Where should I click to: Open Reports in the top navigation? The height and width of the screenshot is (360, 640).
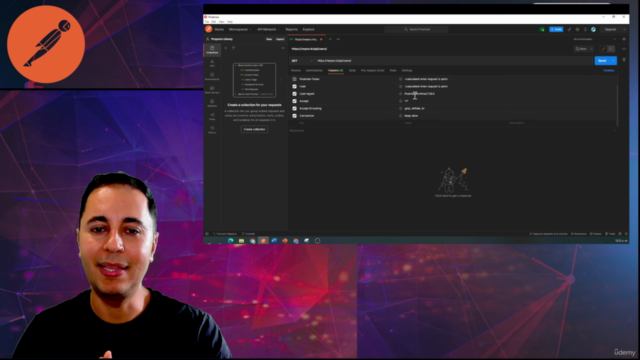(291, 29)
